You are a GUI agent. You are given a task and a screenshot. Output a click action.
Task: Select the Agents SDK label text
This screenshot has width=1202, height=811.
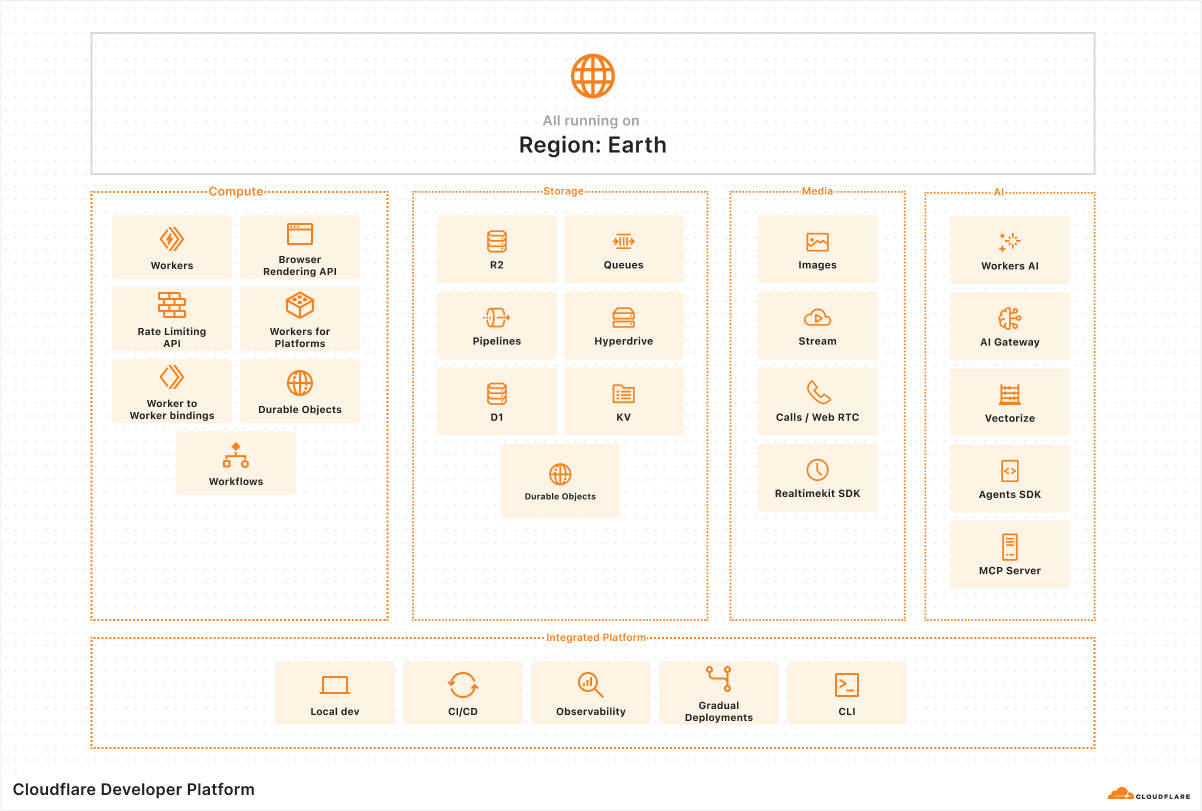coord(1010,495)
